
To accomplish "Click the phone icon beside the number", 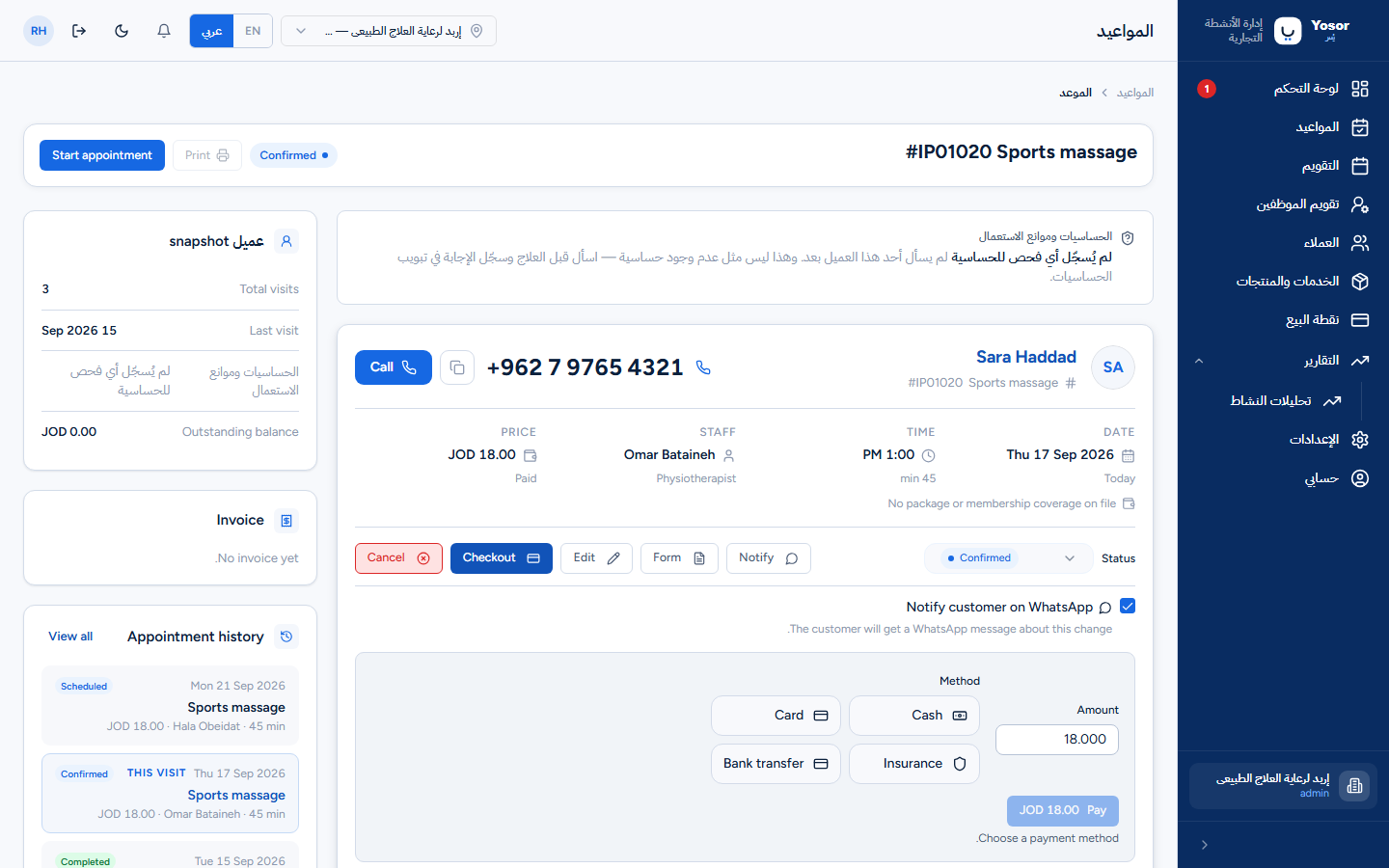I will tap(703, 367).
